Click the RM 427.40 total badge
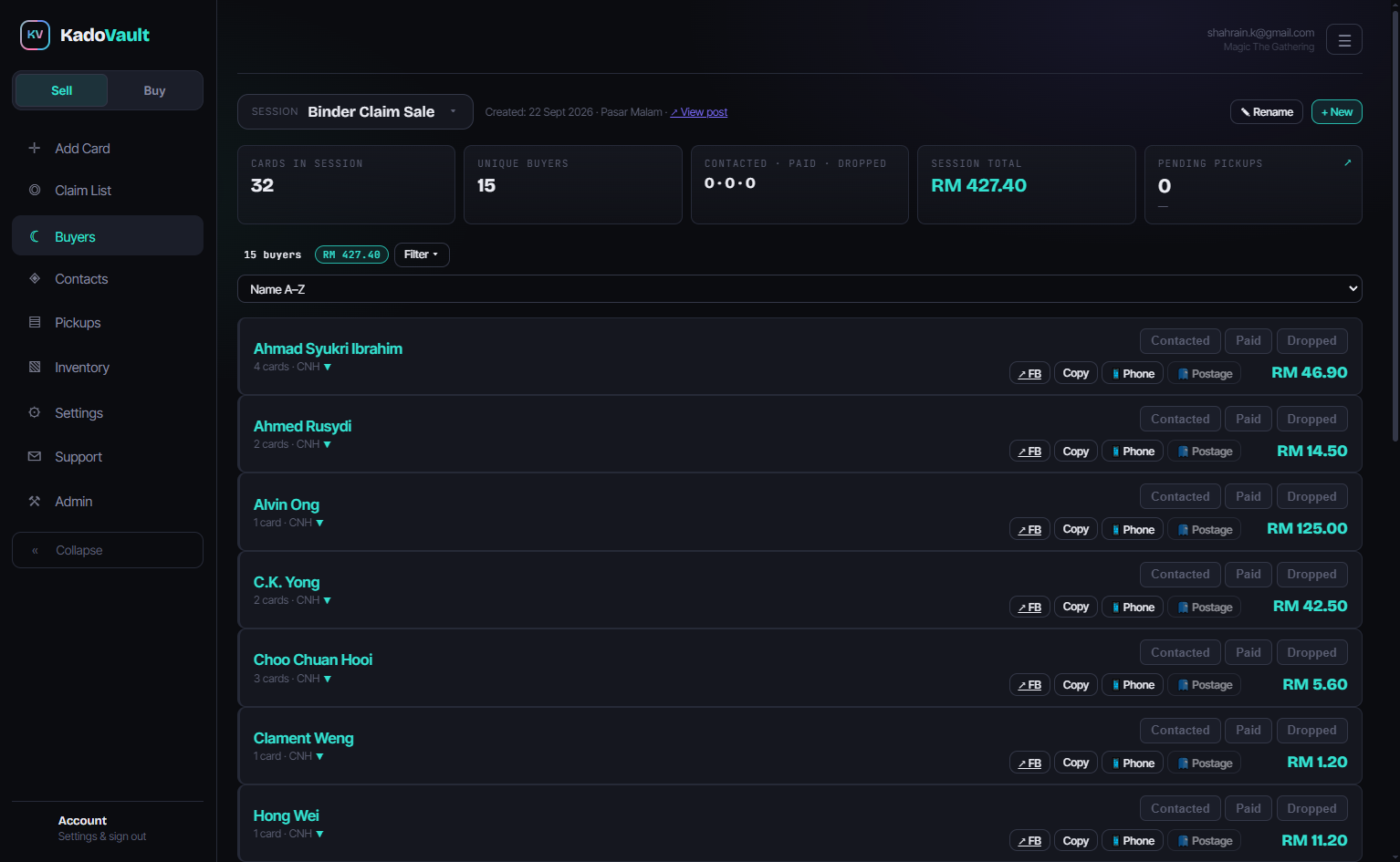 (351, 254)
